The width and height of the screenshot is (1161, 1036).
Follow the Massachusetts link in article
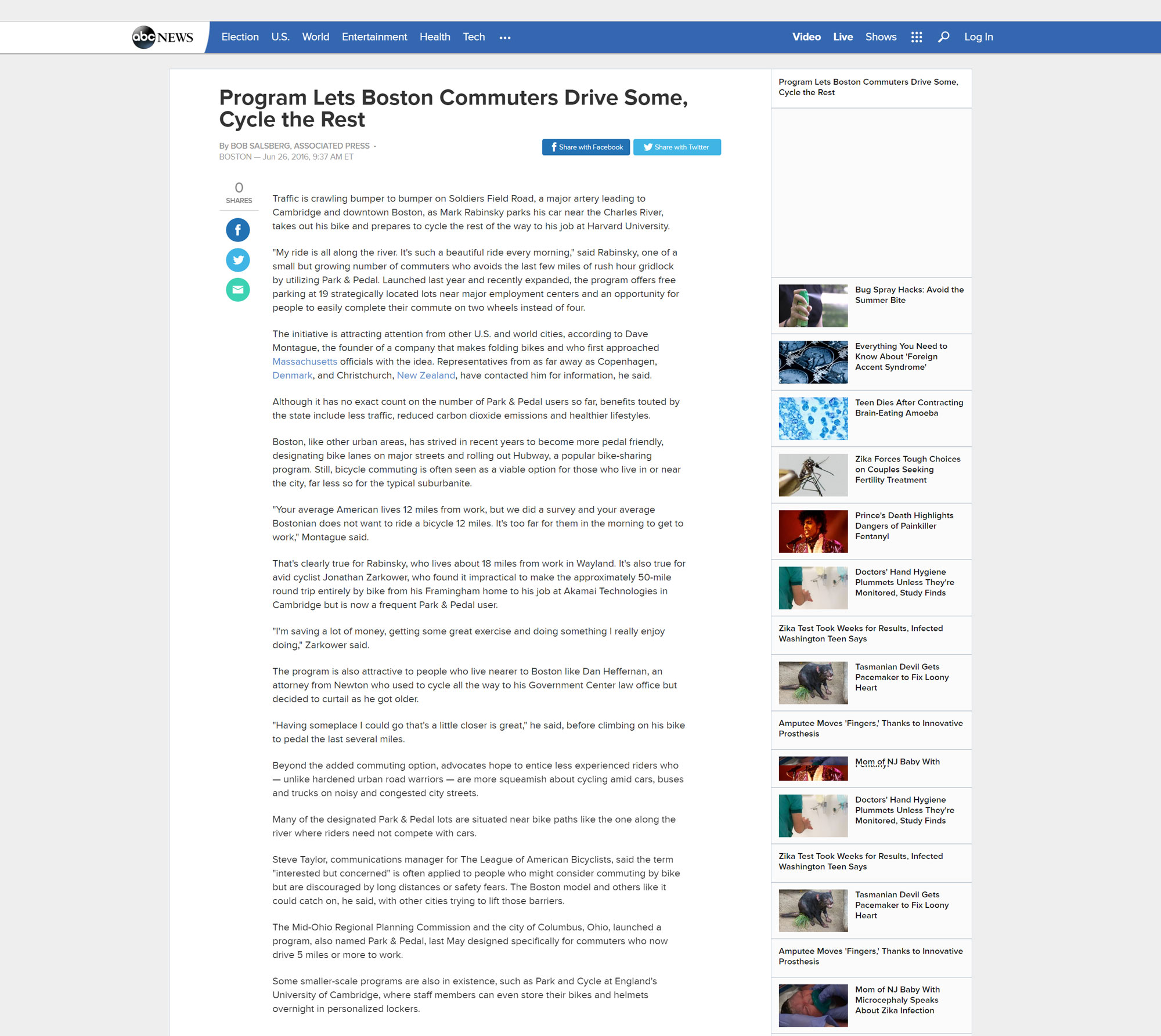305,362
